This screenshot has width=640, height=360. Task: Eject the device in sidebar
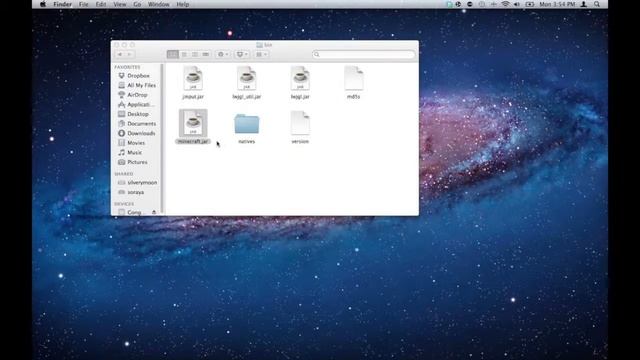[154, 212]
